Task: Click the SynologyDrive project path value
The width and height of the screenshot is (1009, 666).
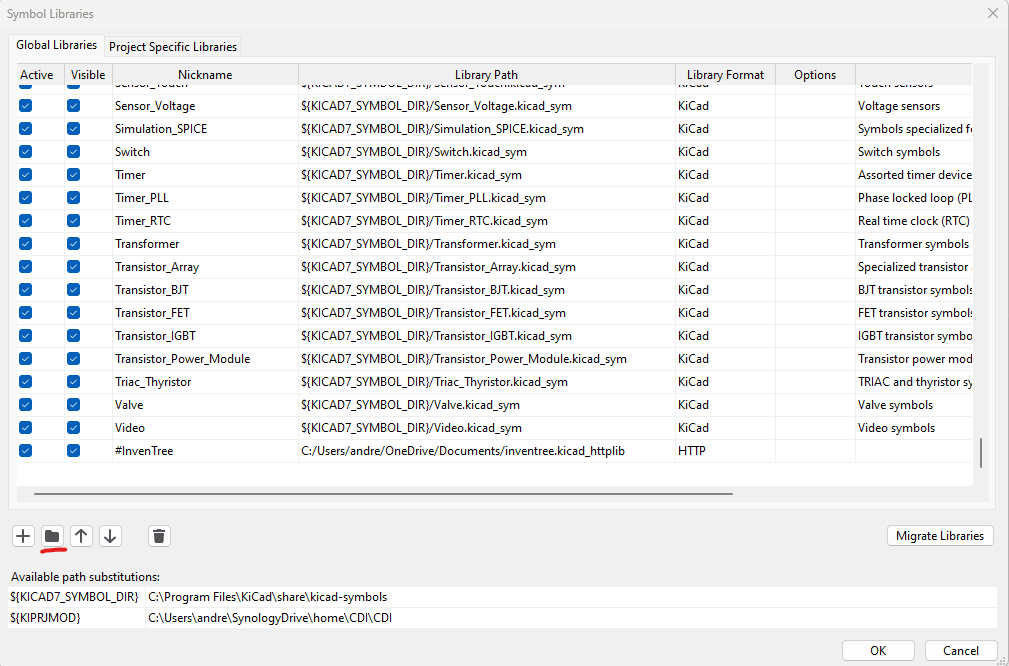Action: pos(571,618)
